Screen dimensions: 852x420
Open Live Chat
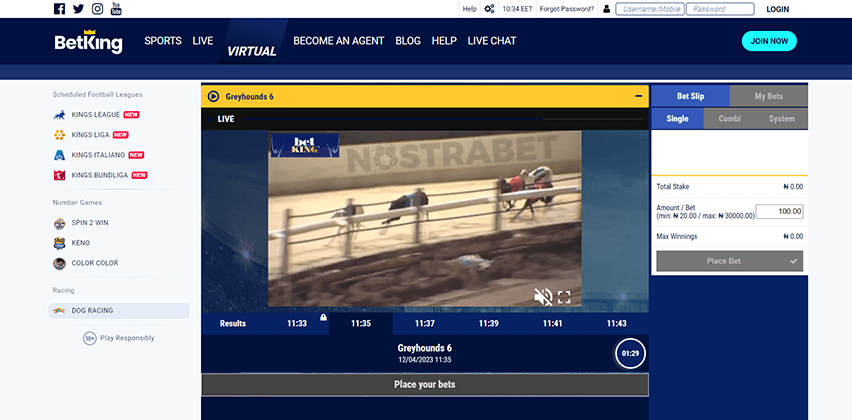(x=492, y=41)
